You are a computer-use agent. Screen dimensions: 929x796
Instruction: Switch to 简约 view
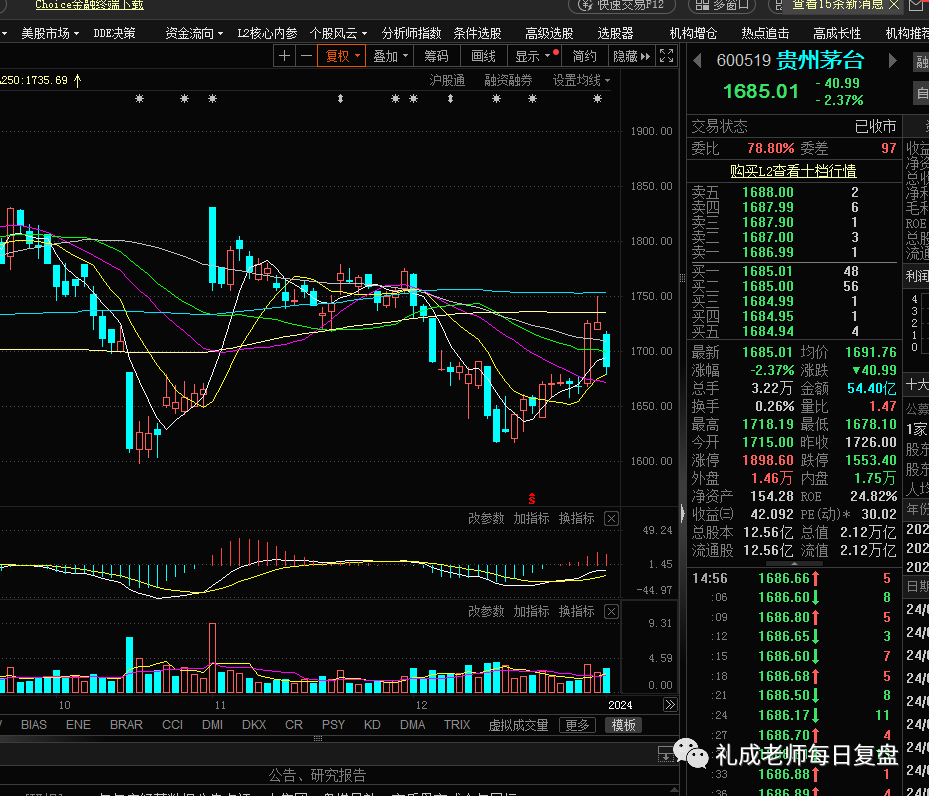(x=584, y=56)
